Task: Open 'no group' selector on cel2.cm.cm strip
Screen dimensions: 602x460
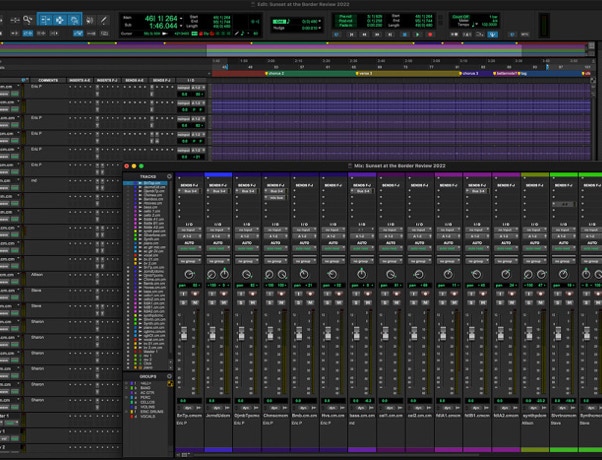Action: 419,261
